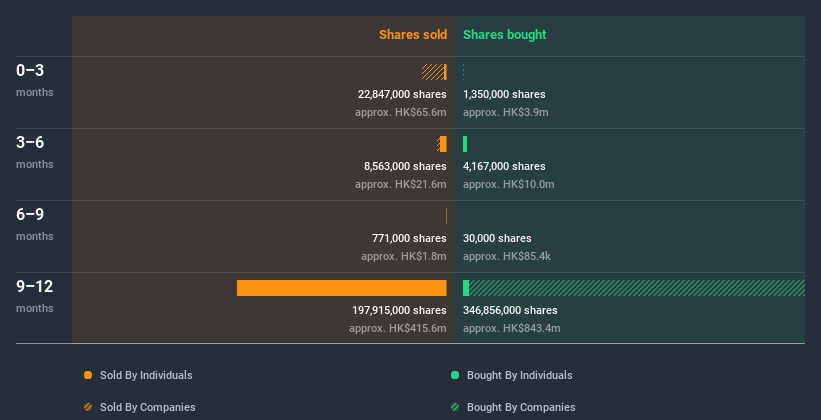Select the Bought By Individuals legend label
This screenshot has height=420, width=821.
tap(519, 375)
